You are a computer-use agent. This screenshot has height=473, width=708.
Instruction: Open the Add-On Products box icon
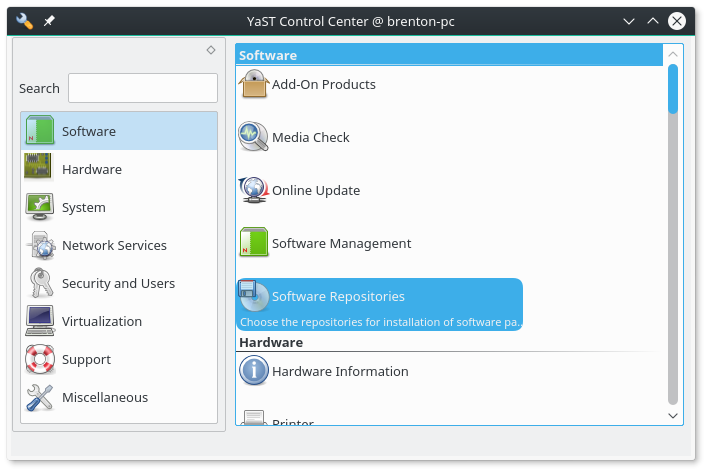[254, 84]
